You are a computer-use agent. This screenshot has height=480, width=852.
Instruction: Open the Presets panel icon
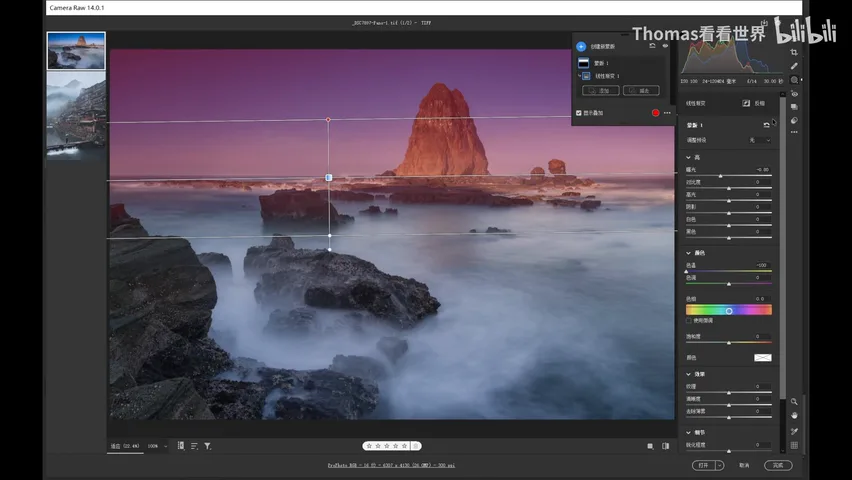pyautogui.click(x=794, y=120)
